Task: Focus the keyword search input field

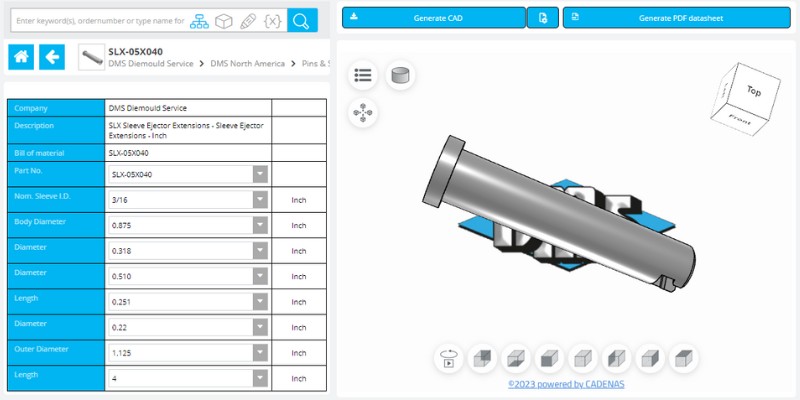Action: (x=100, y=21)
